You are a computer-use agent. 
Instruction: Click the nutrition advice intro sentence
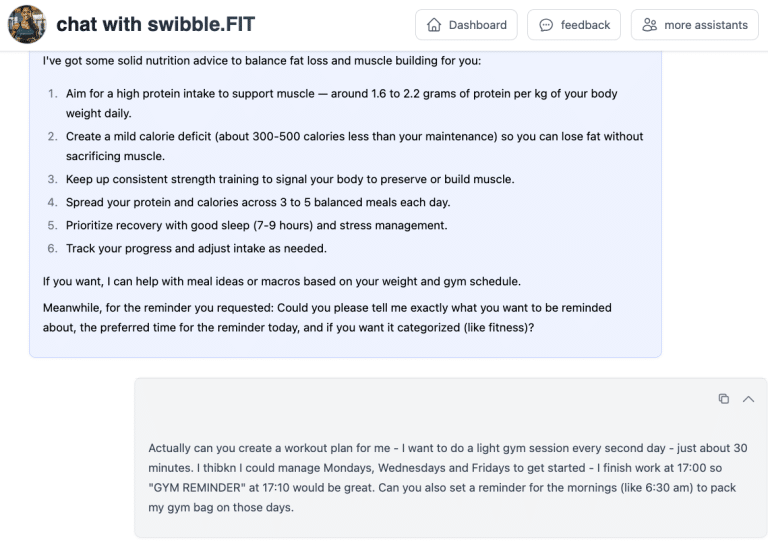(262, 60)
